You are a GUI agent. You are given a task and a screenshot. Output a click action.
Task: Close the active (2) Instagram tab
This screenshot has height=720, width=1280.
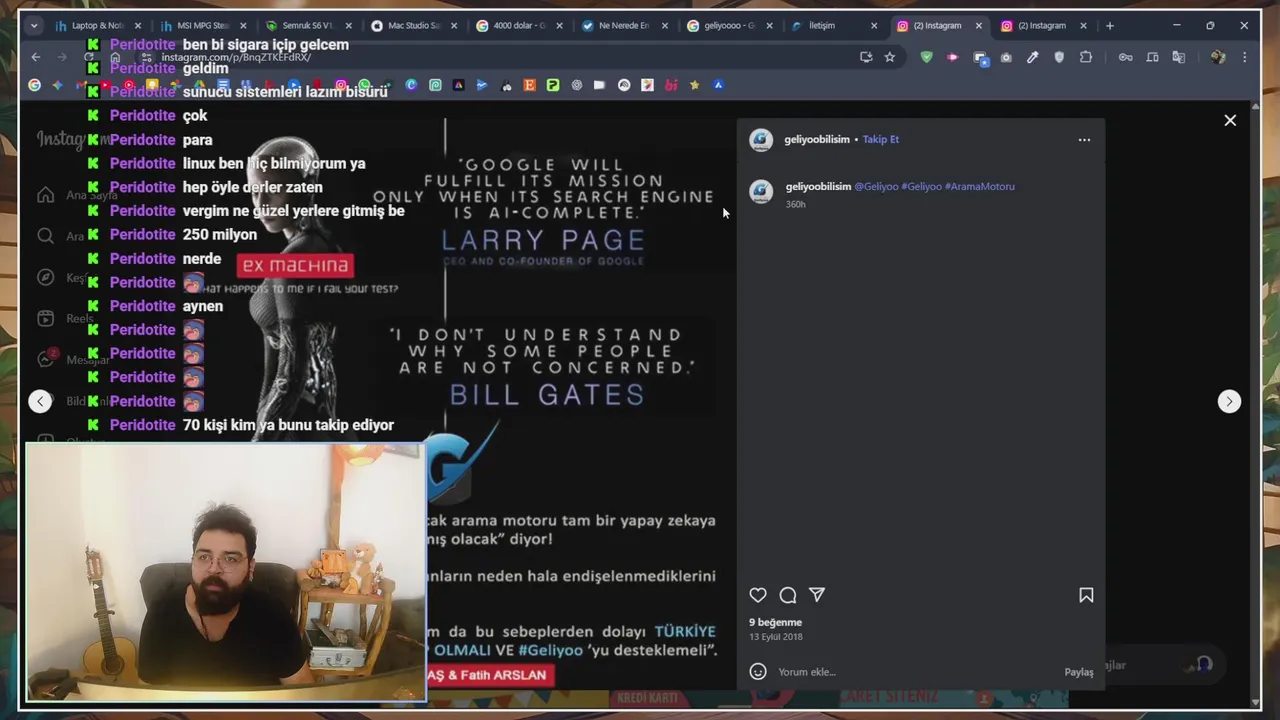coord(978,26)
